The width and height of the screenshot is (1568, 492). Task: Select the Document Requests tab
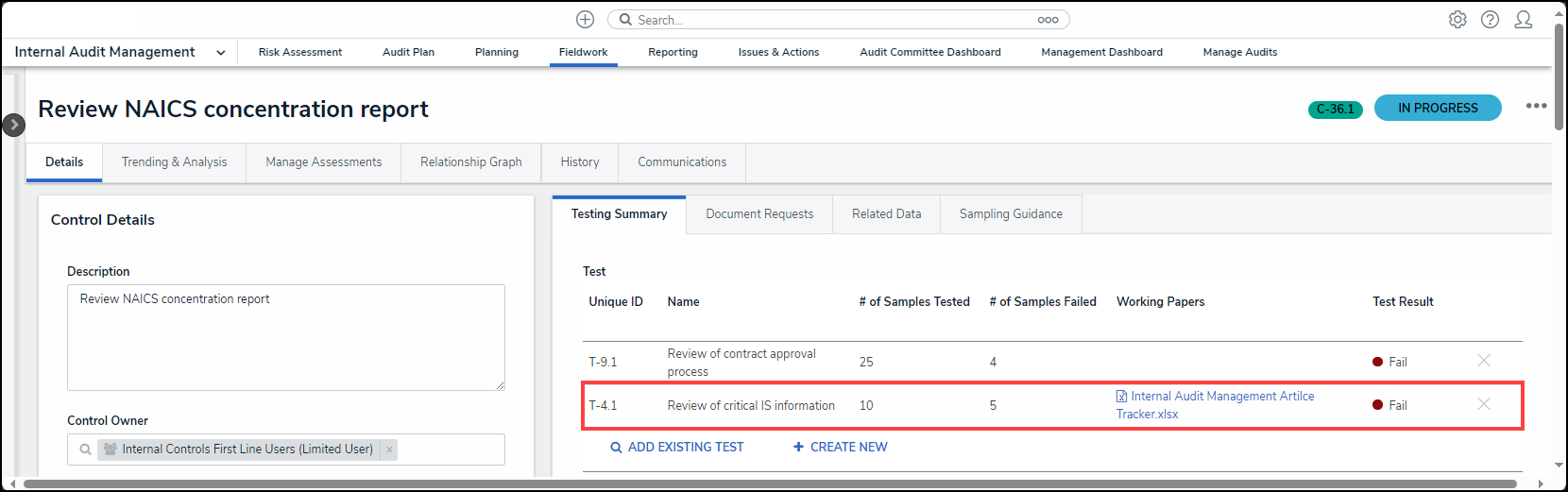[758, 214]
